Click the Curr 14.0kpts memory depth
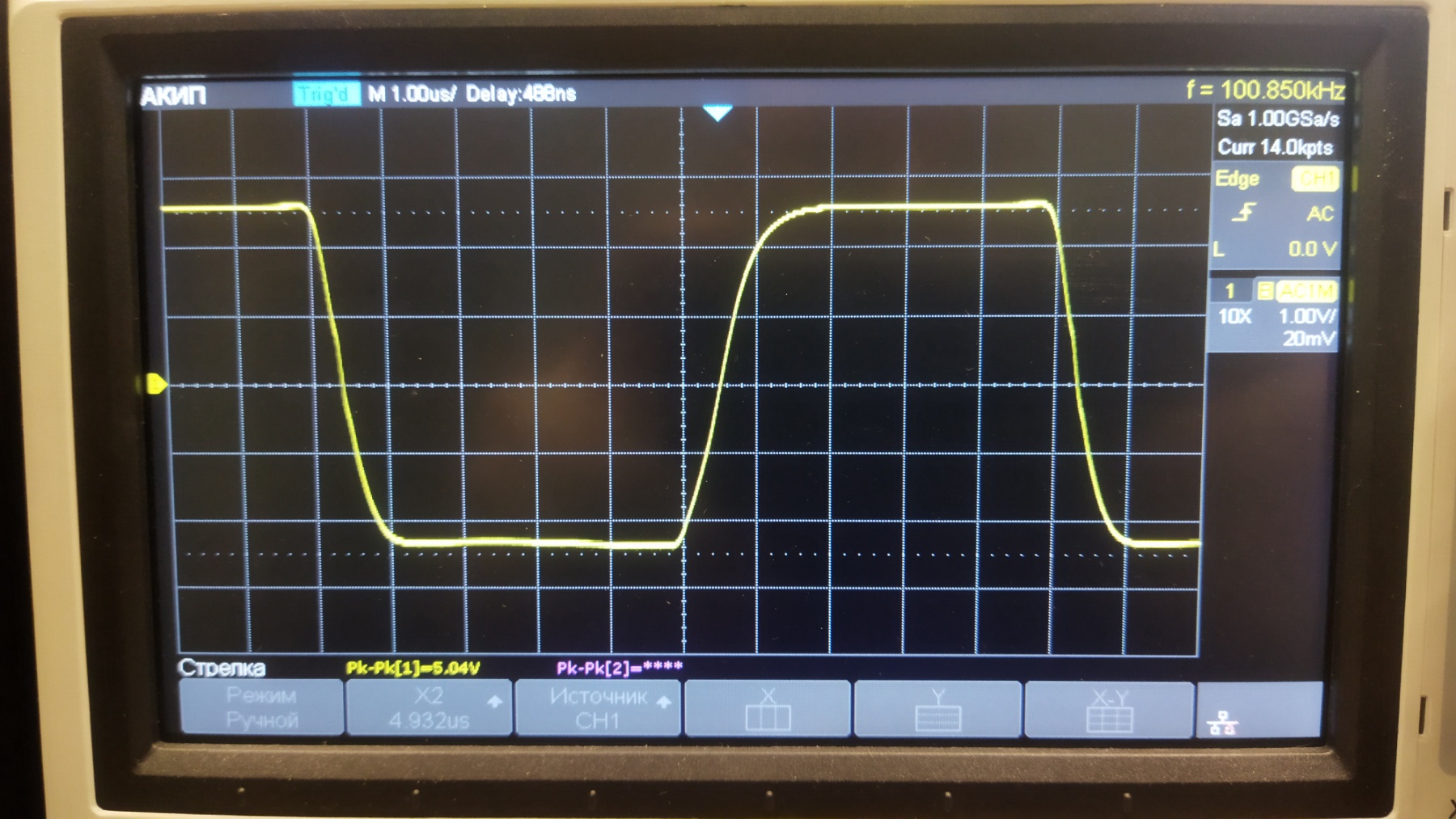This screenshot has height=819, width=1456. 1276,147
